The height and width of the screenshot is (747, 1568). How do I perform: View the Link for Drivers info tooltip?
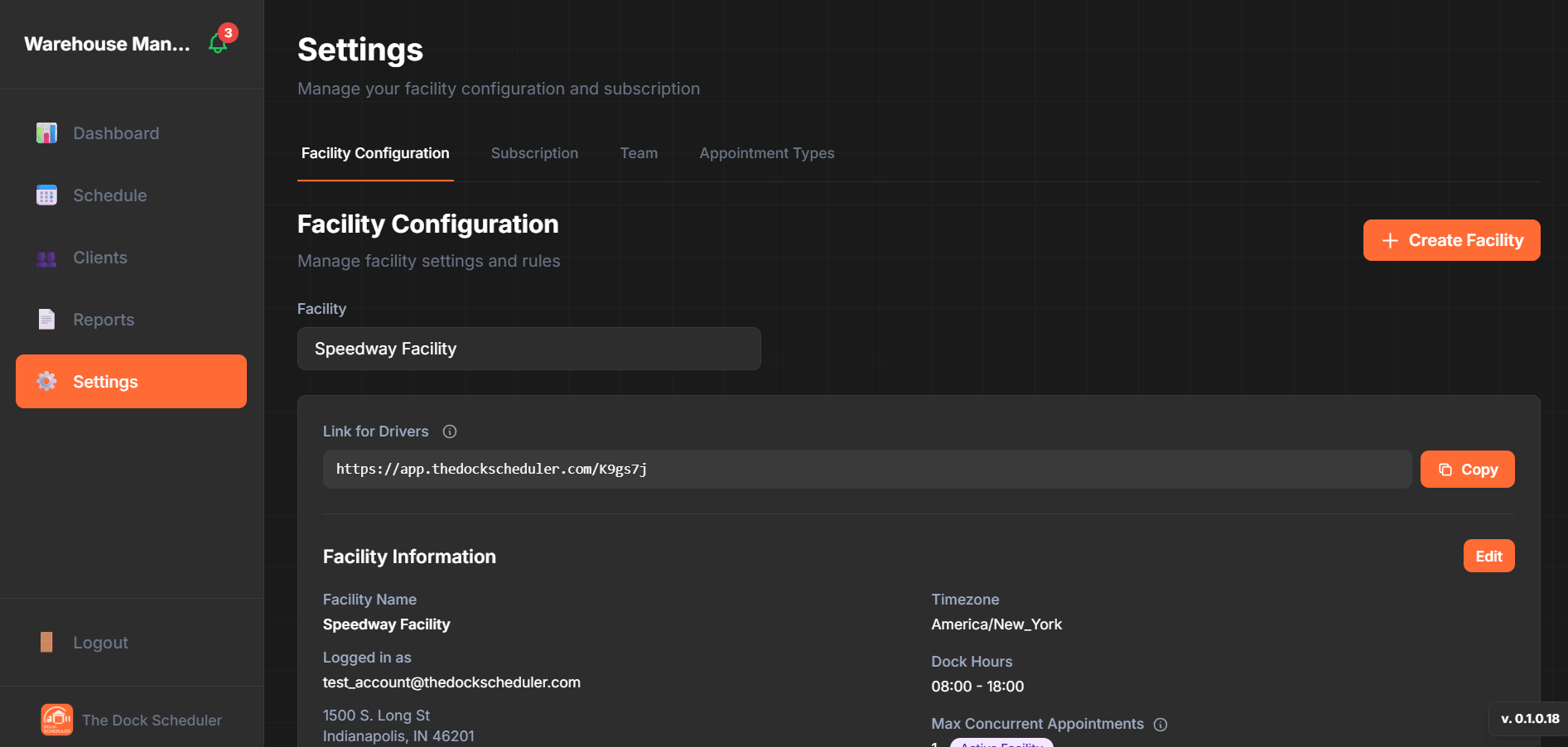(x=450, y=431)
